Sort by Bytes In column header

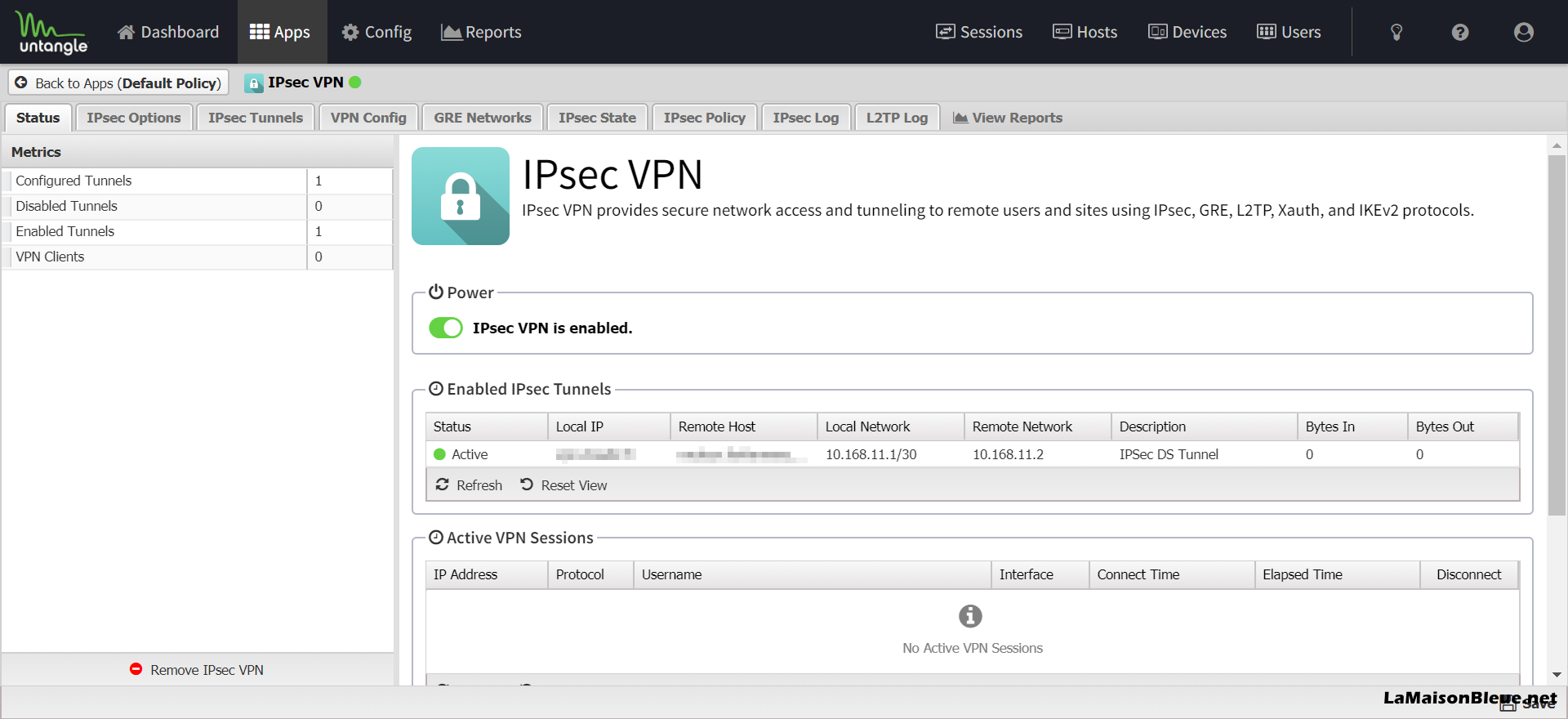click(1353, 426)
